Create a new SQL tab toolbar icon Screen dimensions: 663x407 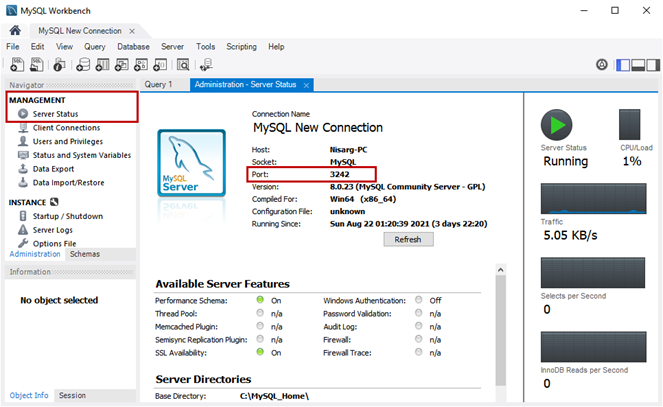pyautogui.click(x=17, y=64)
